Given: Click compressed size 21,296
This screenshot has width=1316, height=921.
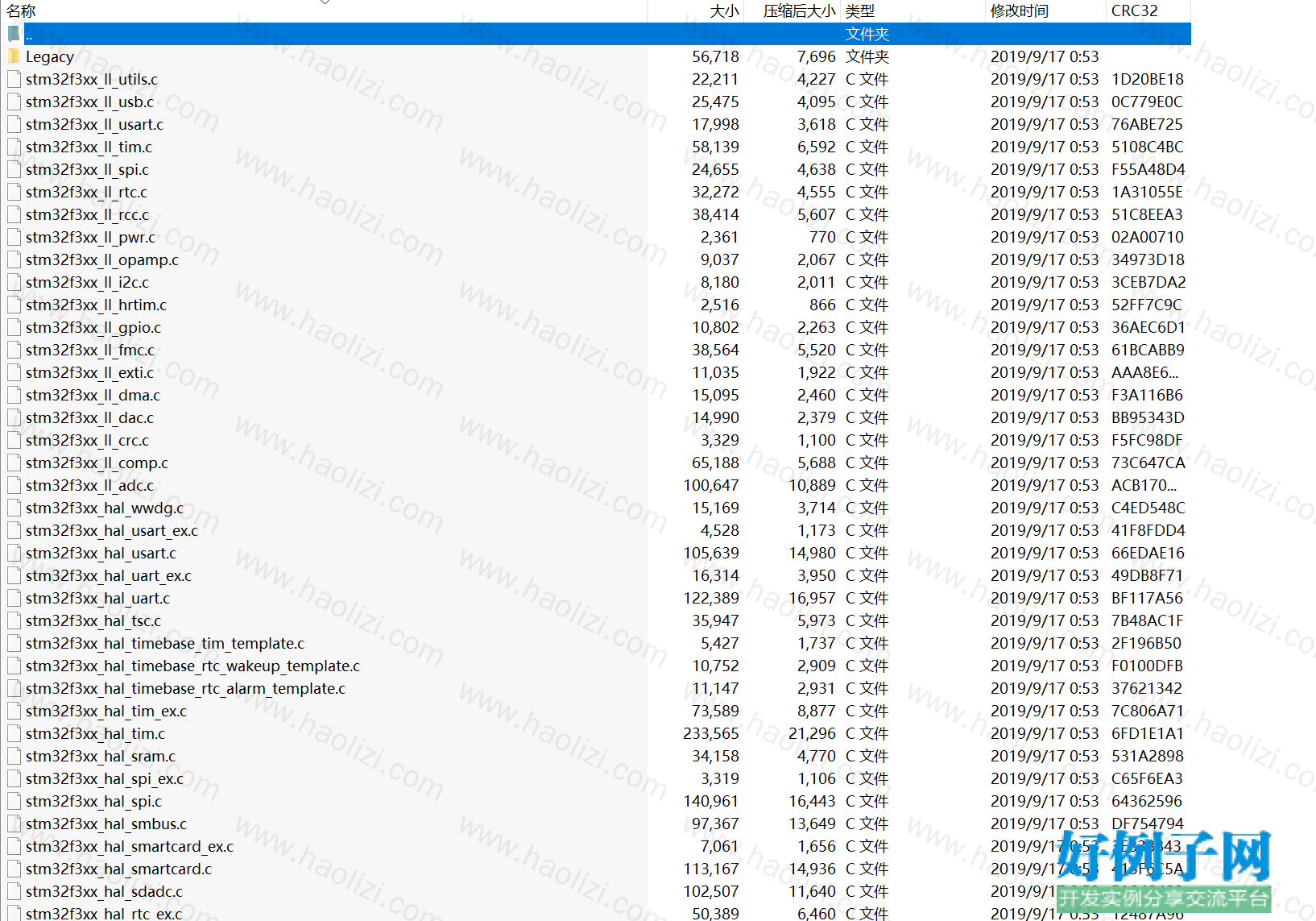Looking at the screenshot, I should coord(813,733).
